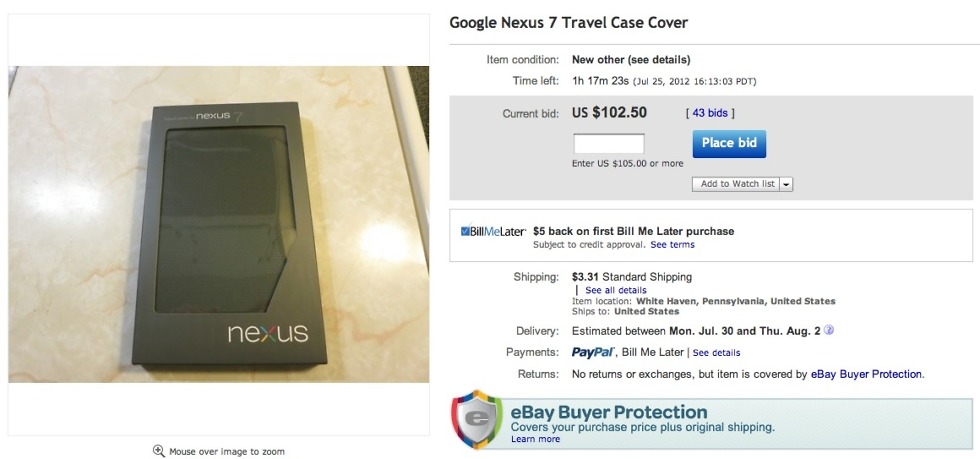This screenshot has width=980, height=459.
Task: Open See details link for Payments
Action: pos(716,353)
